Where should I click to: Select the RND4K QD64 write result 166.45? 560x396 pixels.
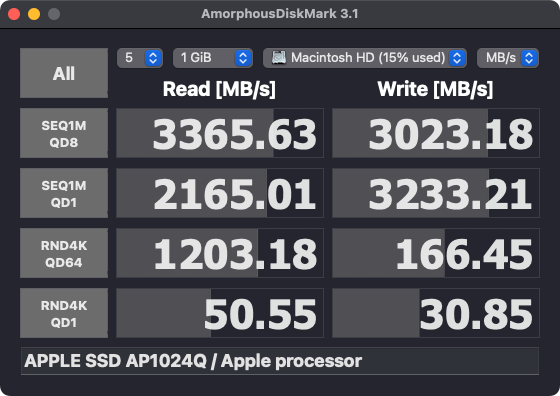click(436, 253)
